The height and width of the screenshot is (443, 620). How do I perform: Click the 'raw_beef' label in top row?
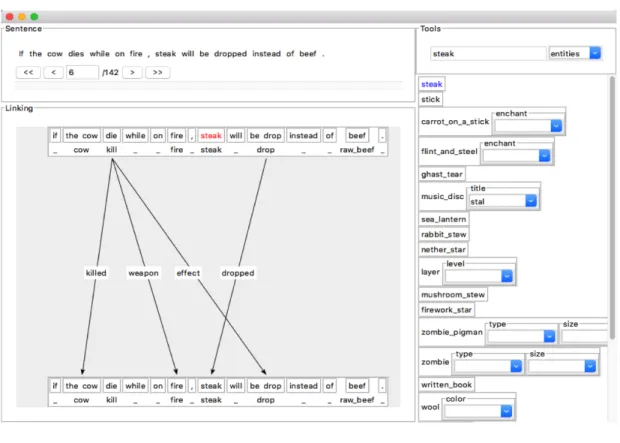coord(357,150)
